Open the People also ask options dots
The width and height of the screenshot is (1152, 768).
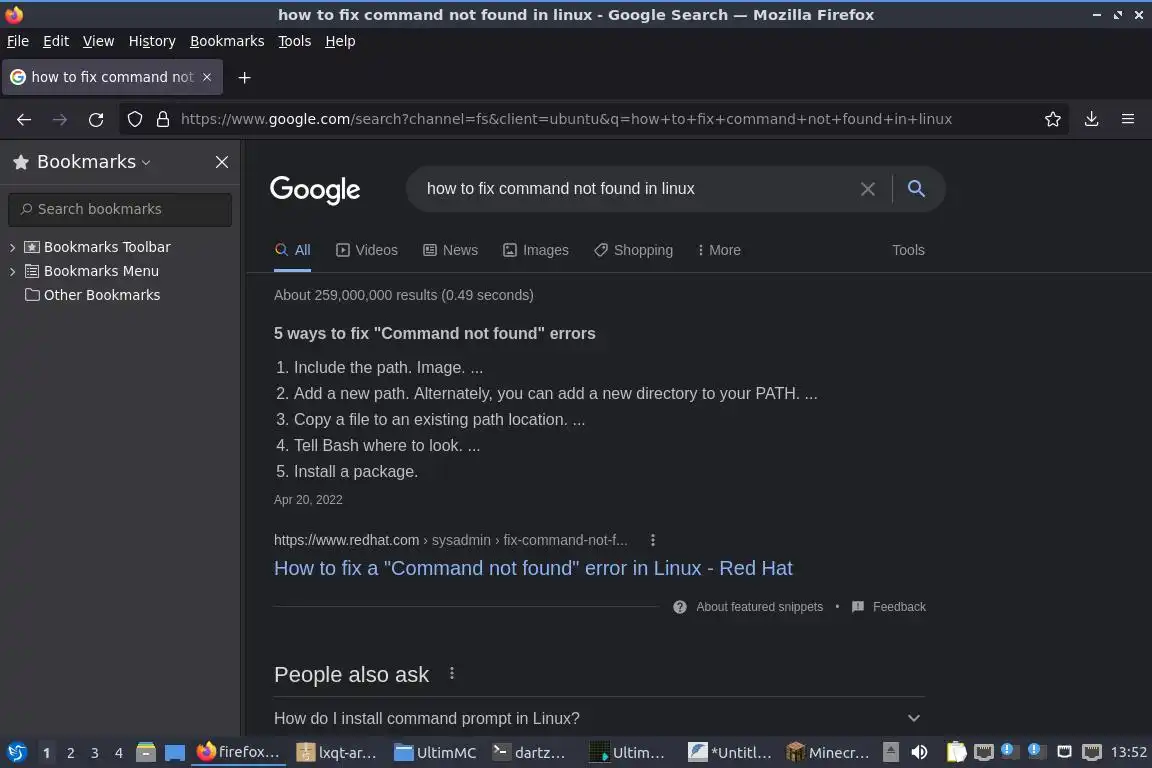(452, 673)
